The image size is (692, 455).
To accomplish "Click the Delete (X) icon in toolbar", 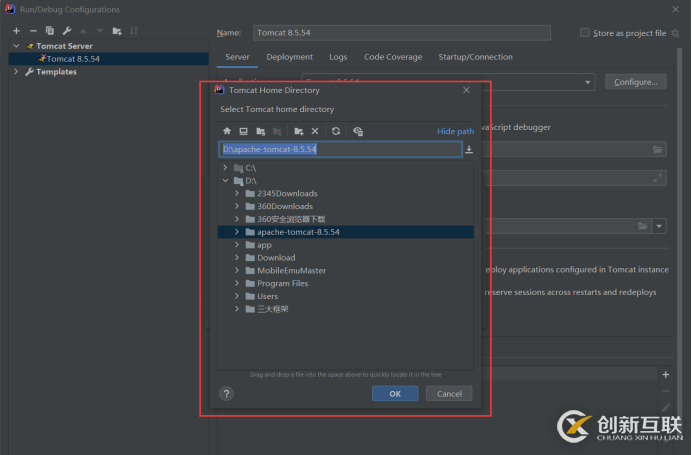I will [315, 131].
